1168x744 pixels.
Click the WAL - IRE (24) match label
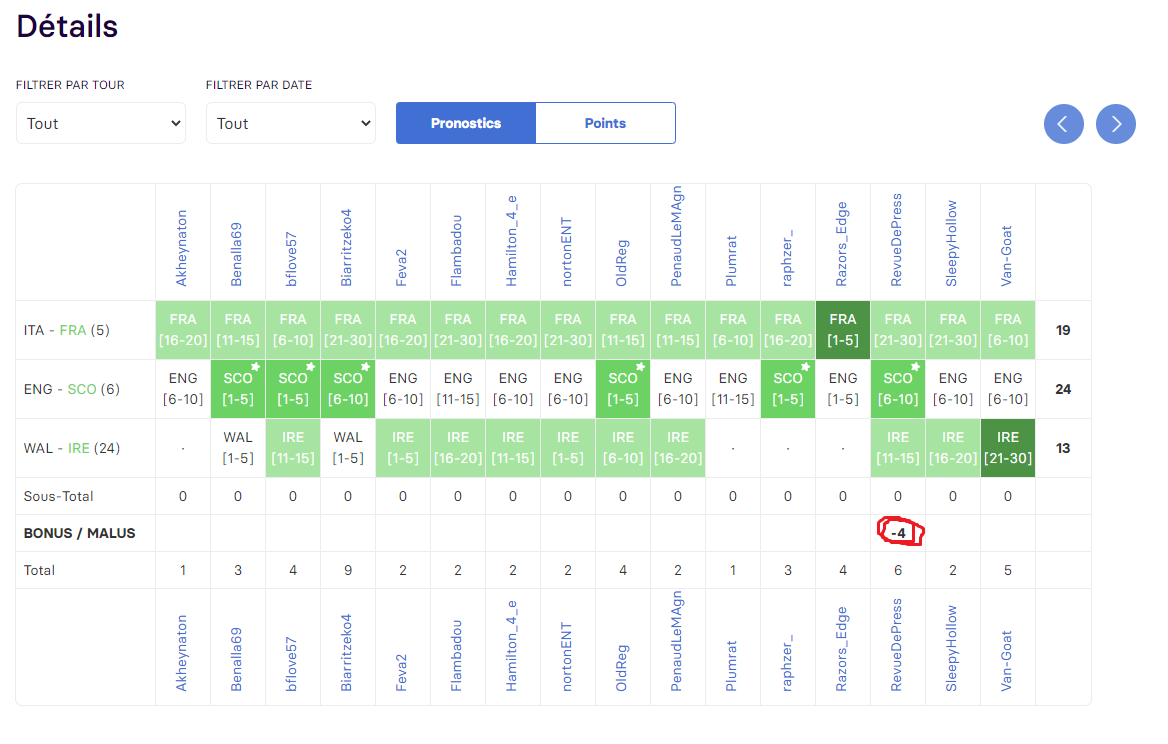click(x=72, y=448)
